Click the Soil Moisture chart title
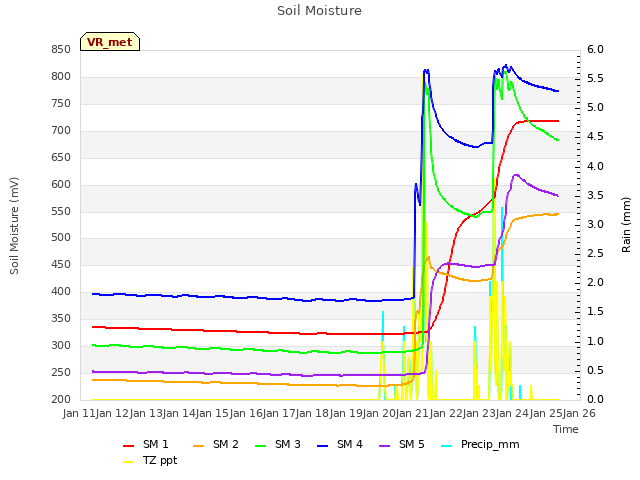 [x=320, y=11]
